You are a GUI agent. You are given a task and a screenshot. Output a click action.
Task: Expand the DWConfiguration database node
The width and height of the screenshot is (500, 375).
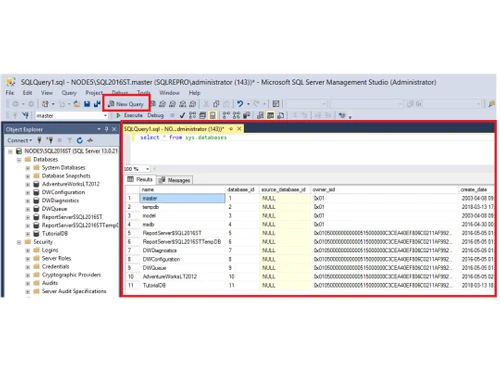click(28, 192)
